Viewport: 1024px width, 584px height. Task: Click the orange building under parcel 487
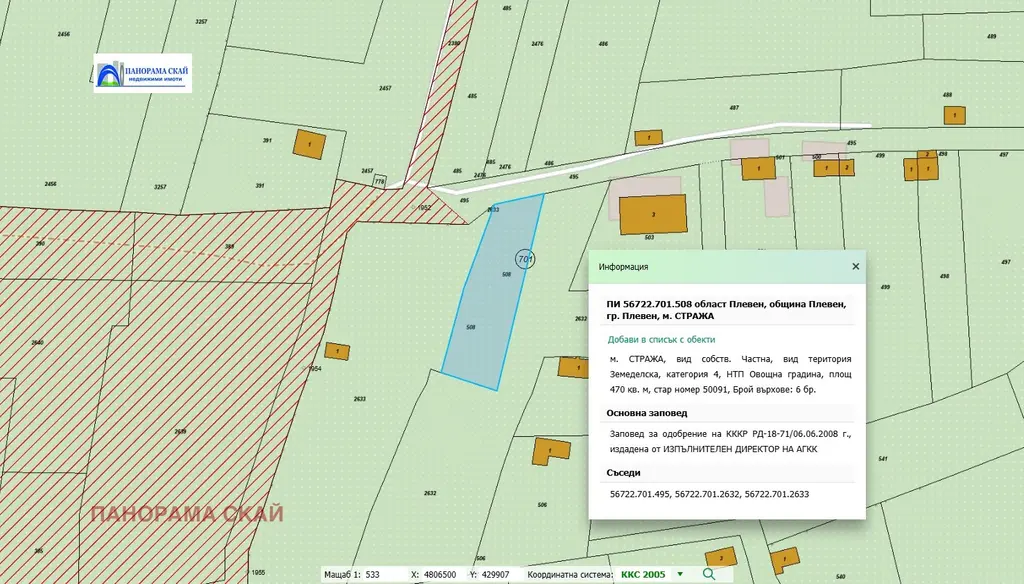click(648, 138)
